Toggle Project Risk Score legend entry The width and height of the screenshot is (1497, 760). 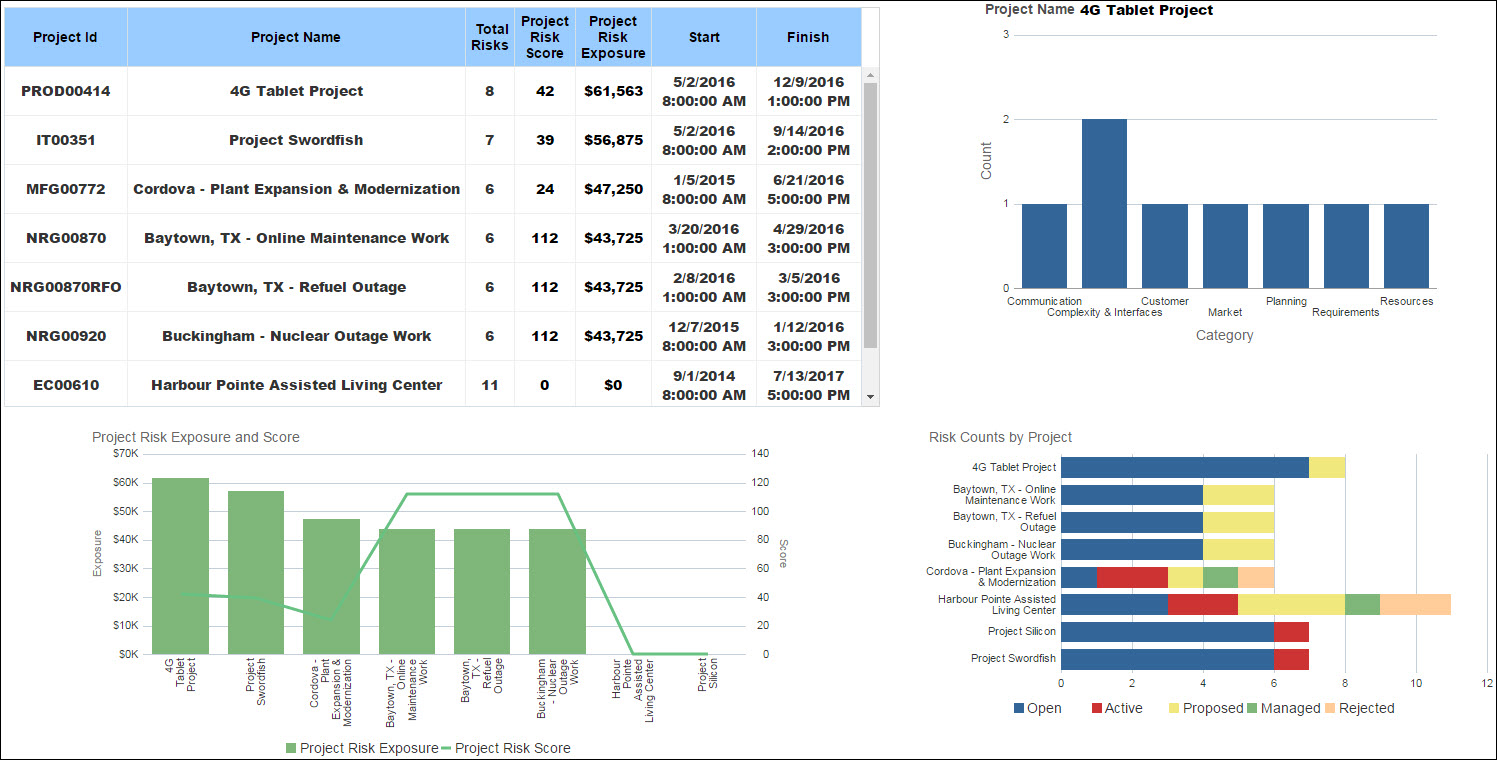505,748
